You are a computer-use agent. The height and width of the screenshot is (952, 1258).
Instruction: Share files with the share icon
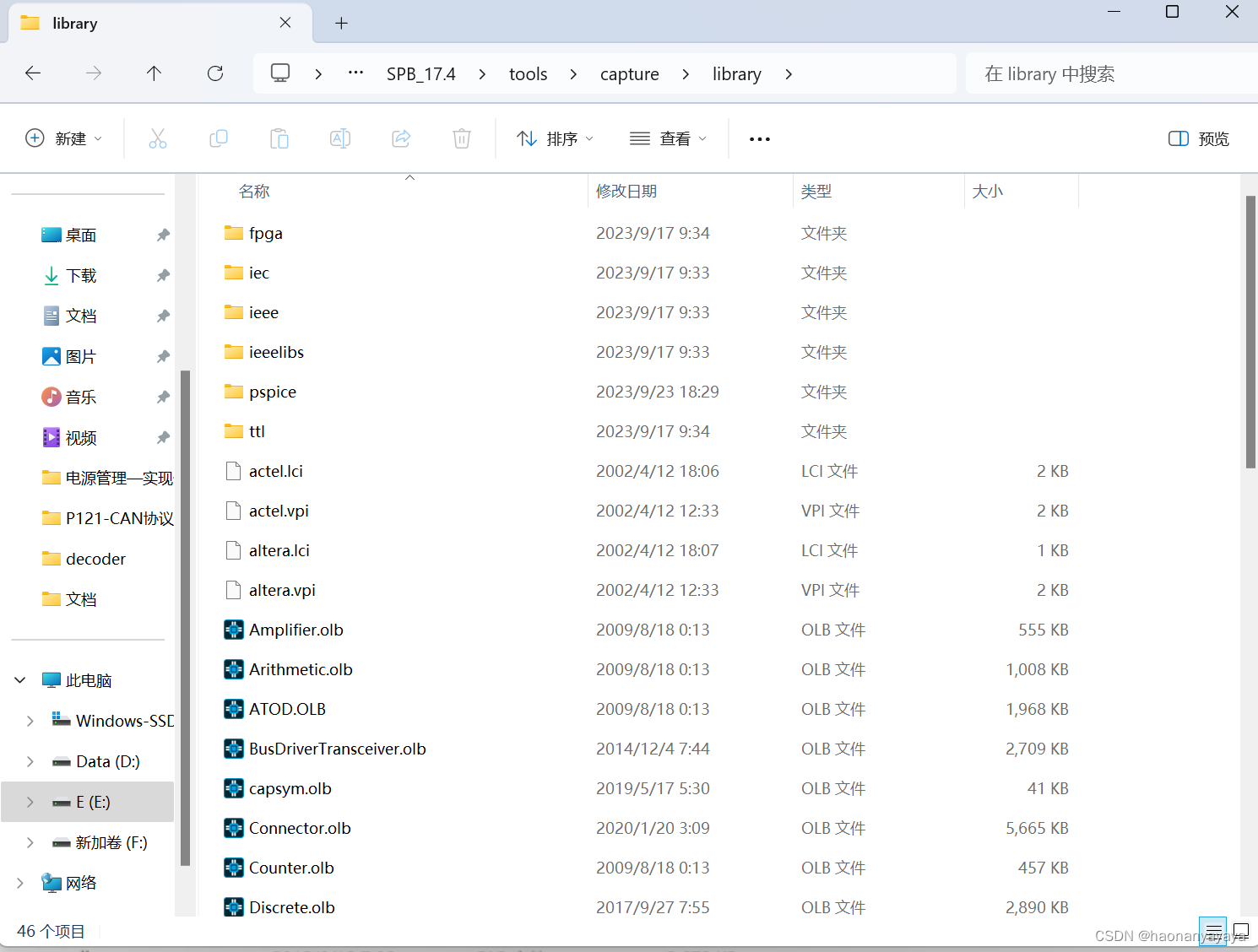(x=401, y=138)
